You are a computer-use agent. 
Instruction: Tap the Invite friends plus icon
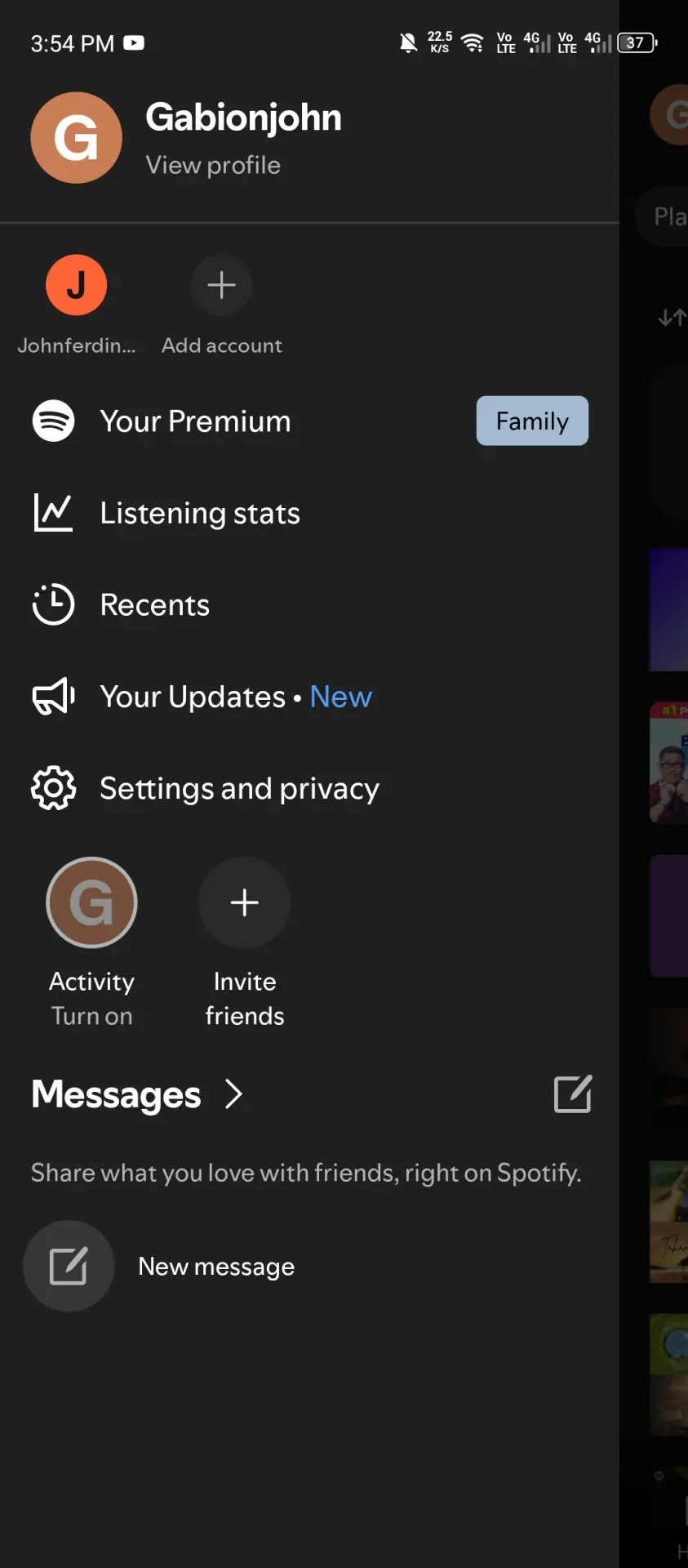coord(245,902)
